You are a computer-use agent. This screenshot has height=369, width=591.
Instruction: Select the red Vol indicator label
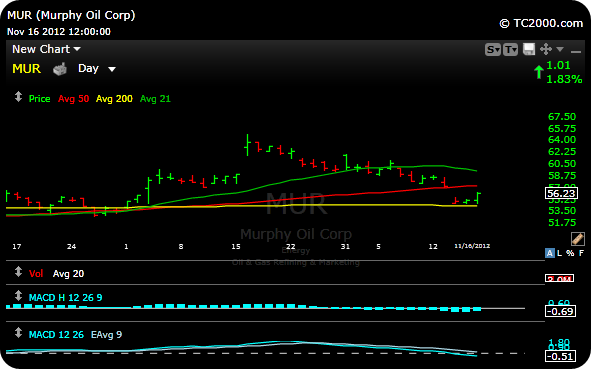36,274
